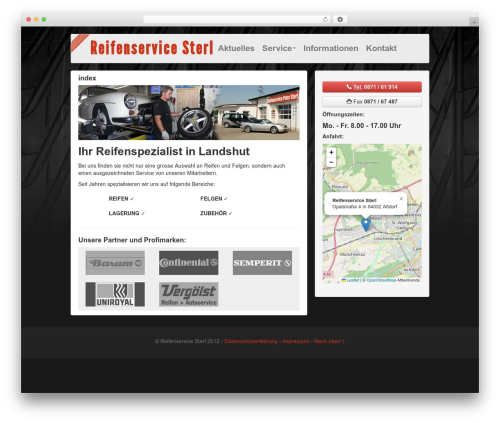The image size is (500, 423).
Task: Click the Nach oben footer link
Action: [x=329, y=341]
